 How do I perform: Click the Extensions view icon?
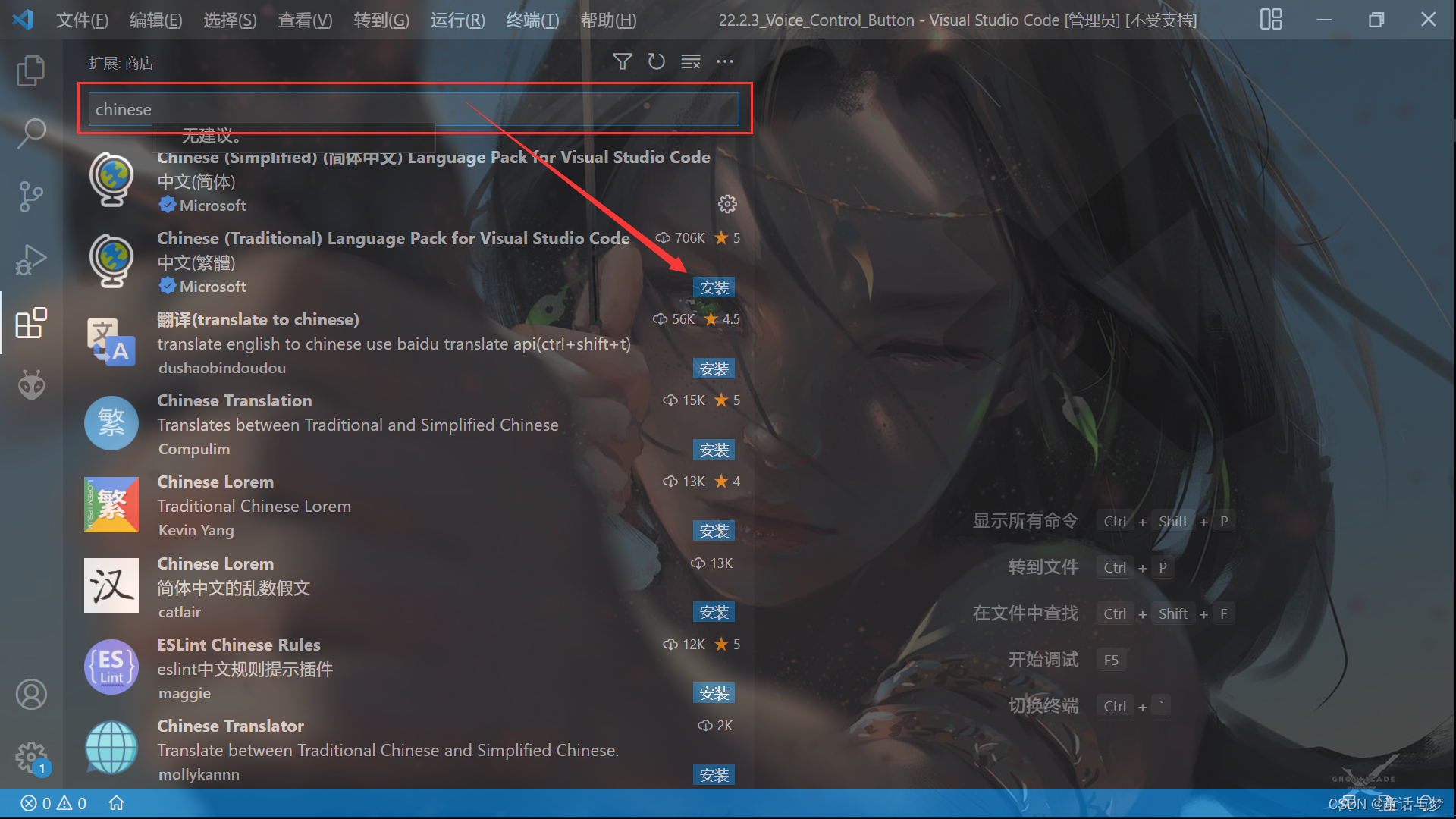30,323
